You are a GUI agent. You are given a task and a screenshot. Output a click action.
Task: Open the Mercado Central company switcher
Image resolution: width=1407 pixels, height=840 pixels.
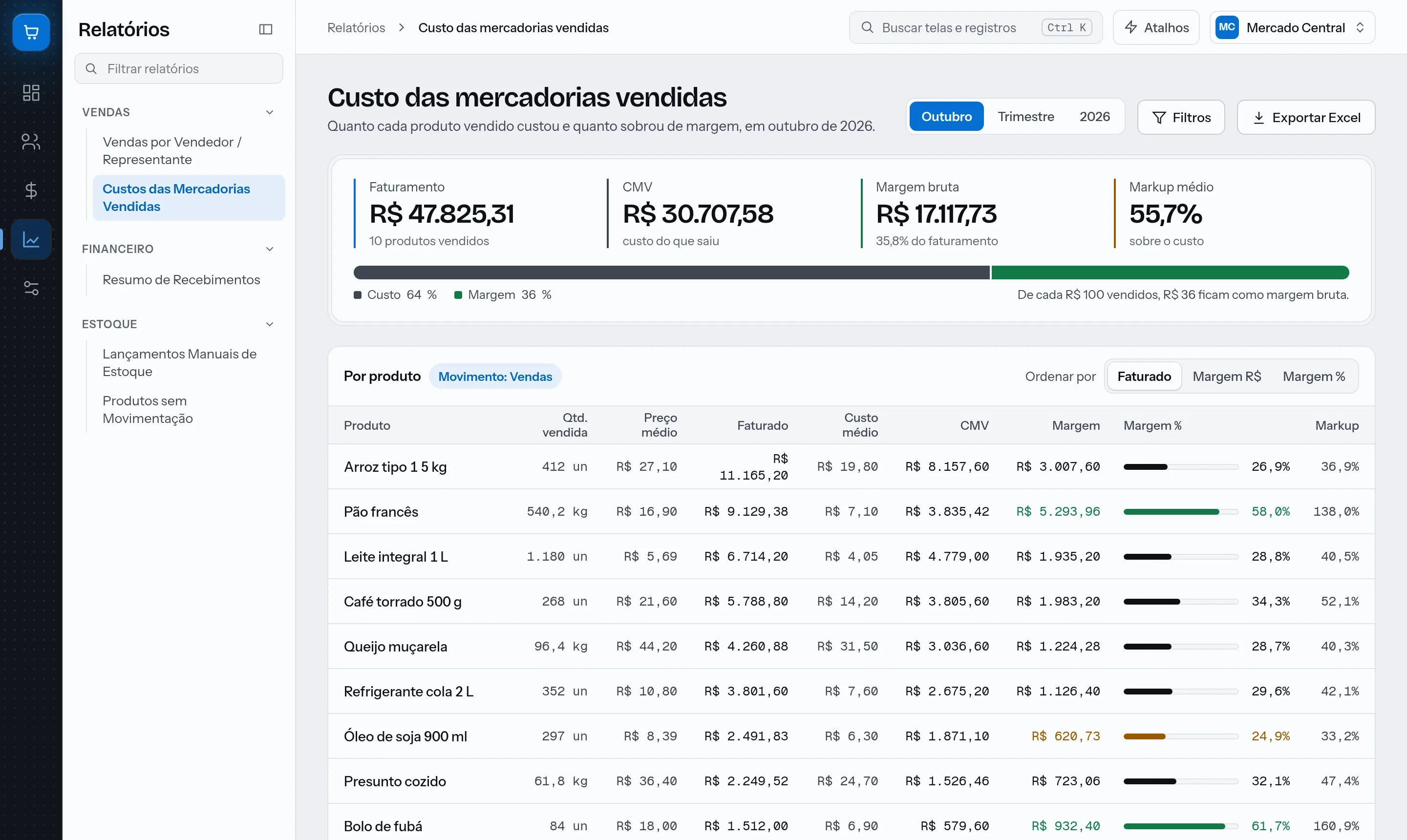(1292, 27)
